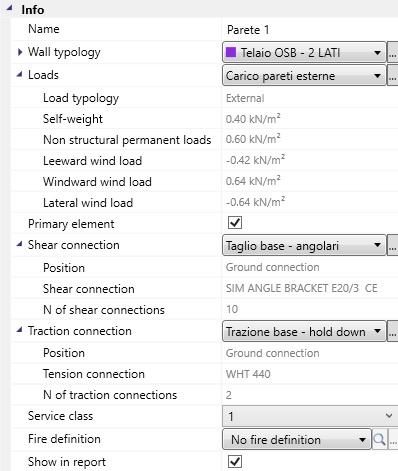
Task: Open ellipsis button next to Fire definition
Action: point(393,440)
